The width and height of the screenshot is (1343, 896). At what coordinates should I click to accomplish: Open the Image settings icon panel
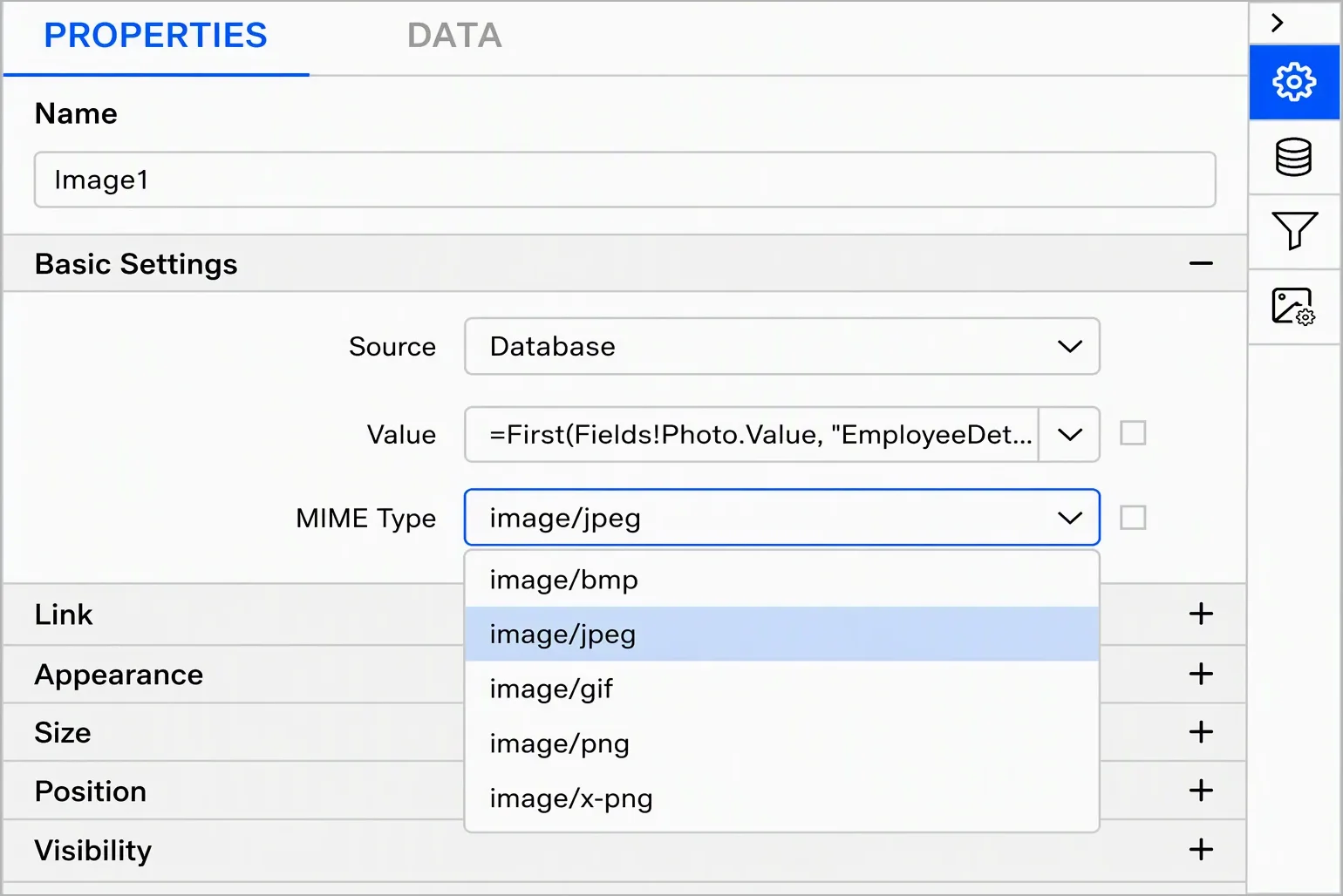(x=1294, y=307)
